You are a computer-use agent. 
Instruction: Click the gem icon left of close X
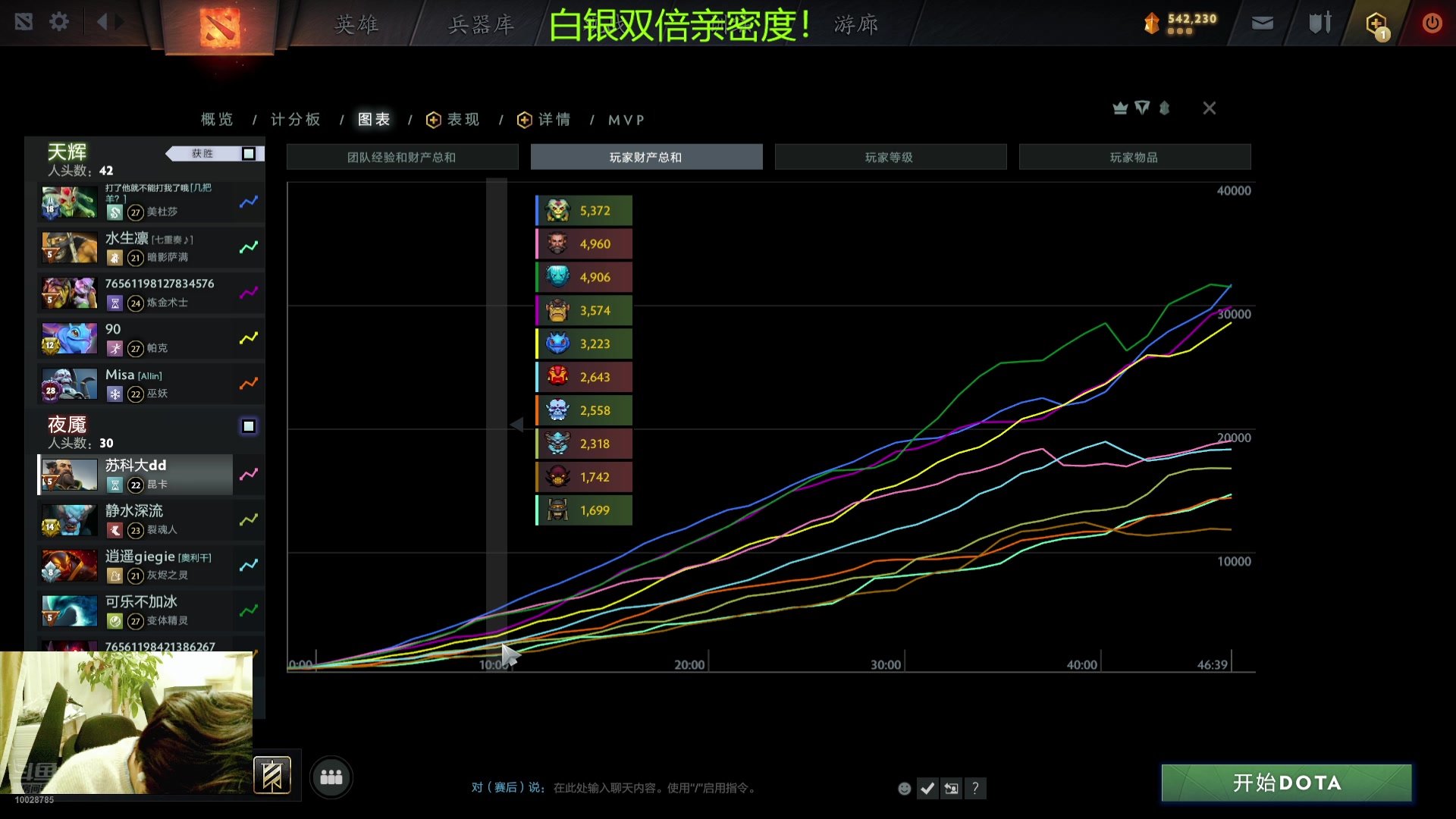coord(1164,108)
